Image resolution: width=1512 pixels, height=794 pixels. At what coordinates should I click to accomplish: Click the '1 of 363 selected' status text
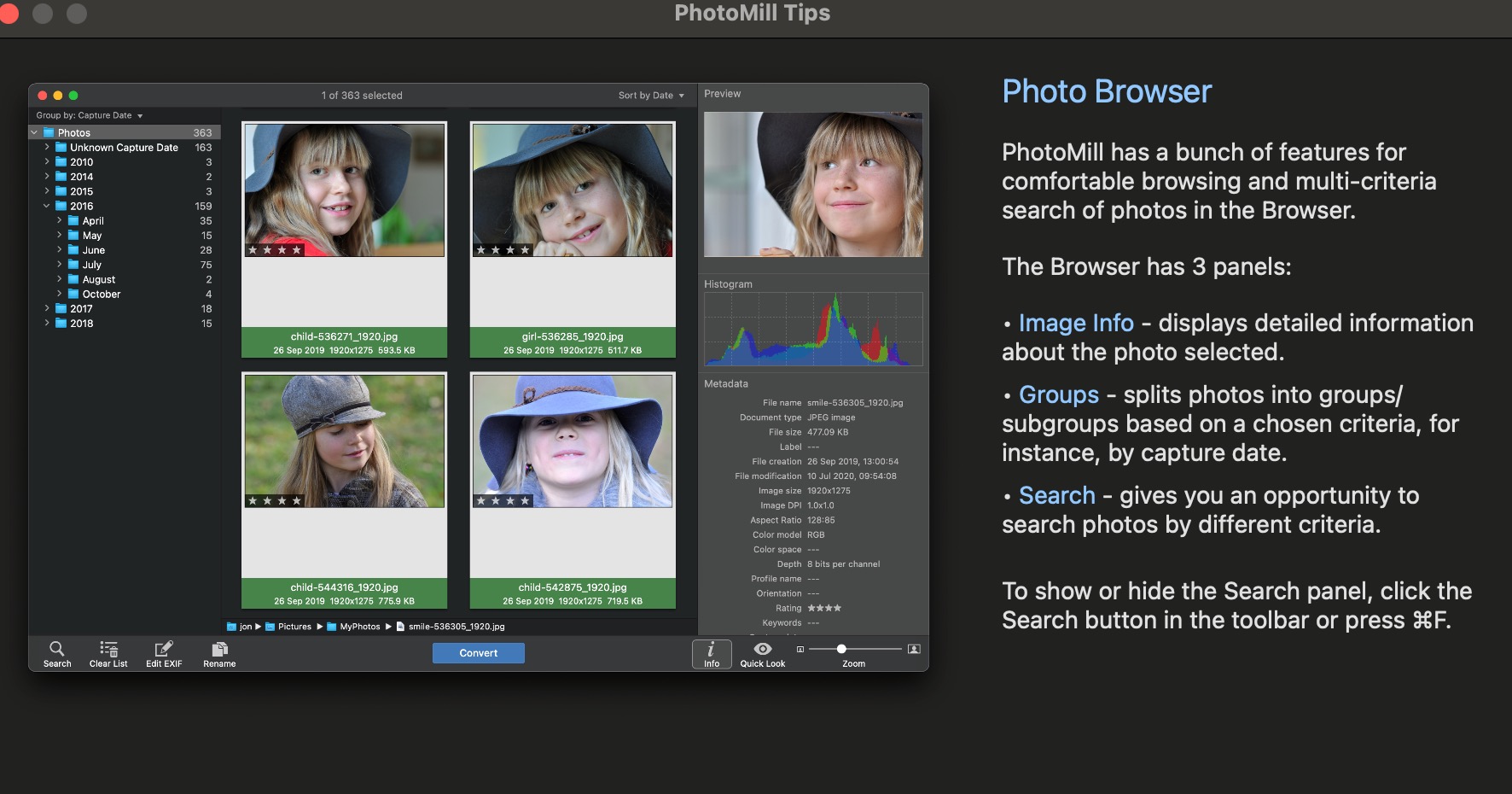pyautogui.click(x=362, y=96)
